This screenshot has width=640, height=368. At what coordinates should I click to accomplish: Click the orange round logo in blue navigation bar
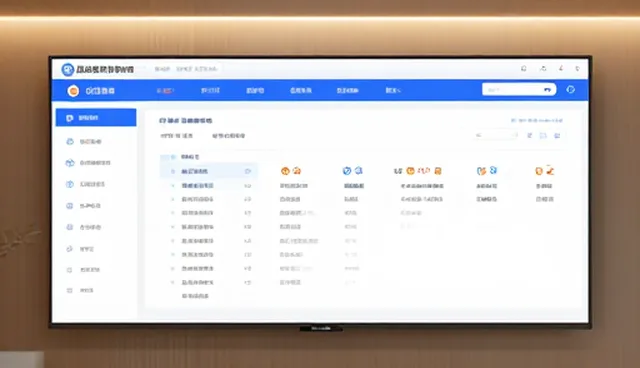point(73,91)
